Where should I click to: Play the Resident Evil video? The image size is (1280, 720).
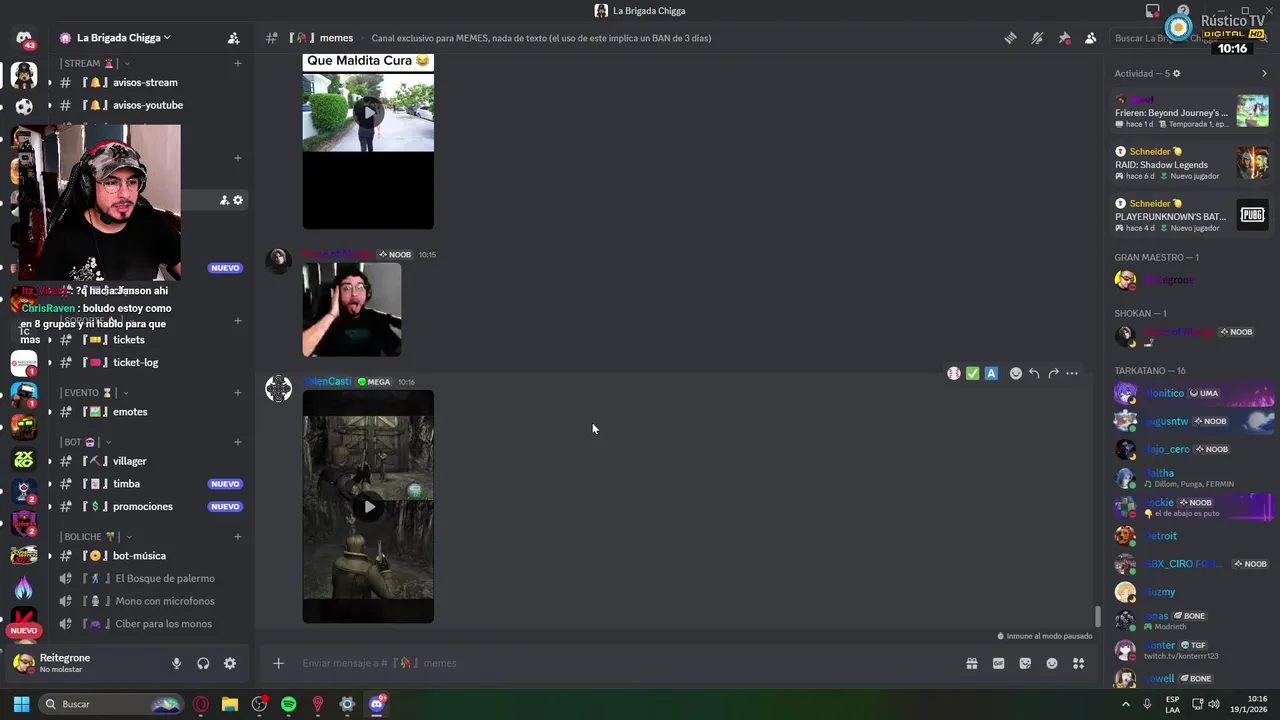click(x=369, y=506)
